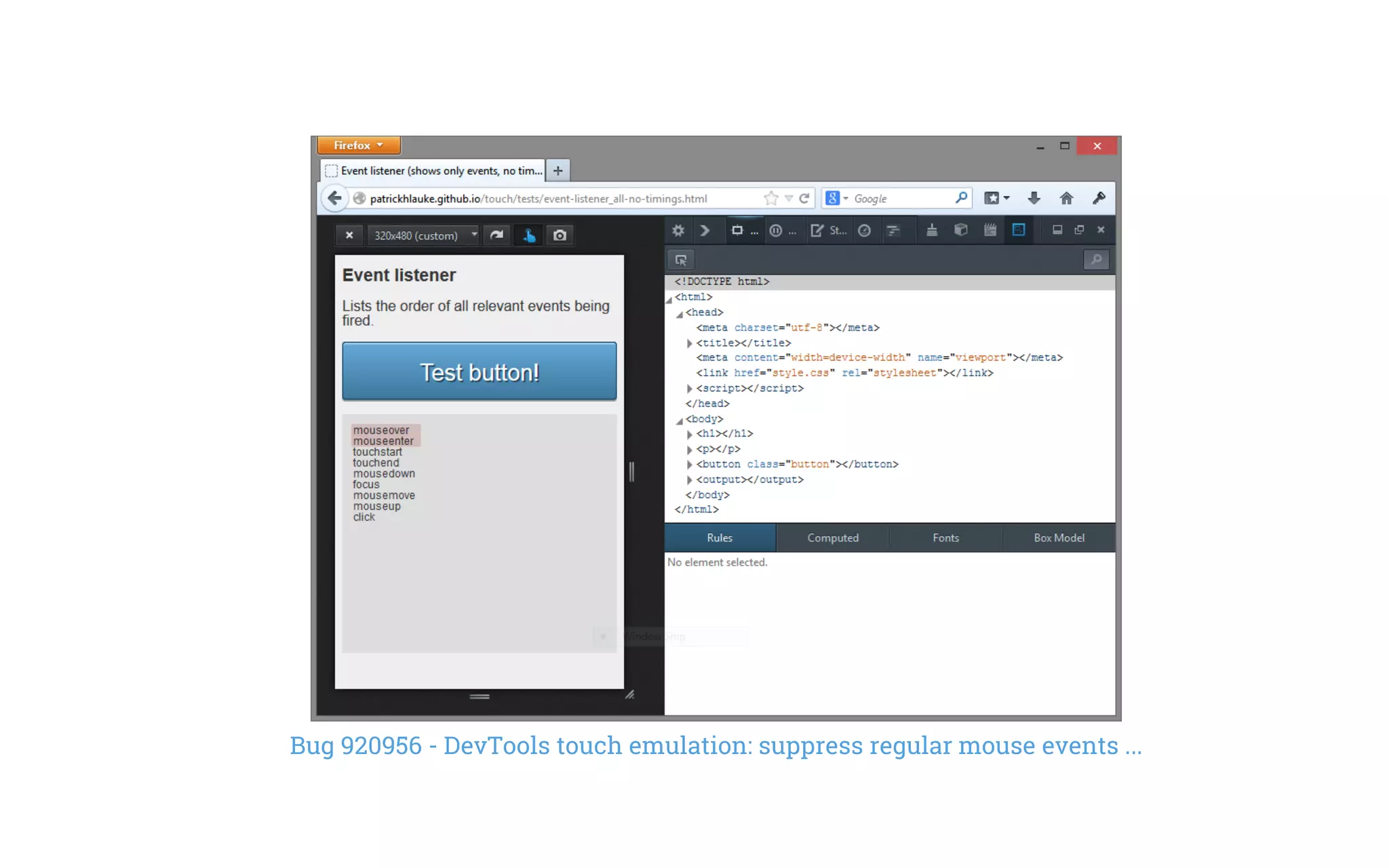
Task: Expand the <title> node
Action: click(690, 344)
